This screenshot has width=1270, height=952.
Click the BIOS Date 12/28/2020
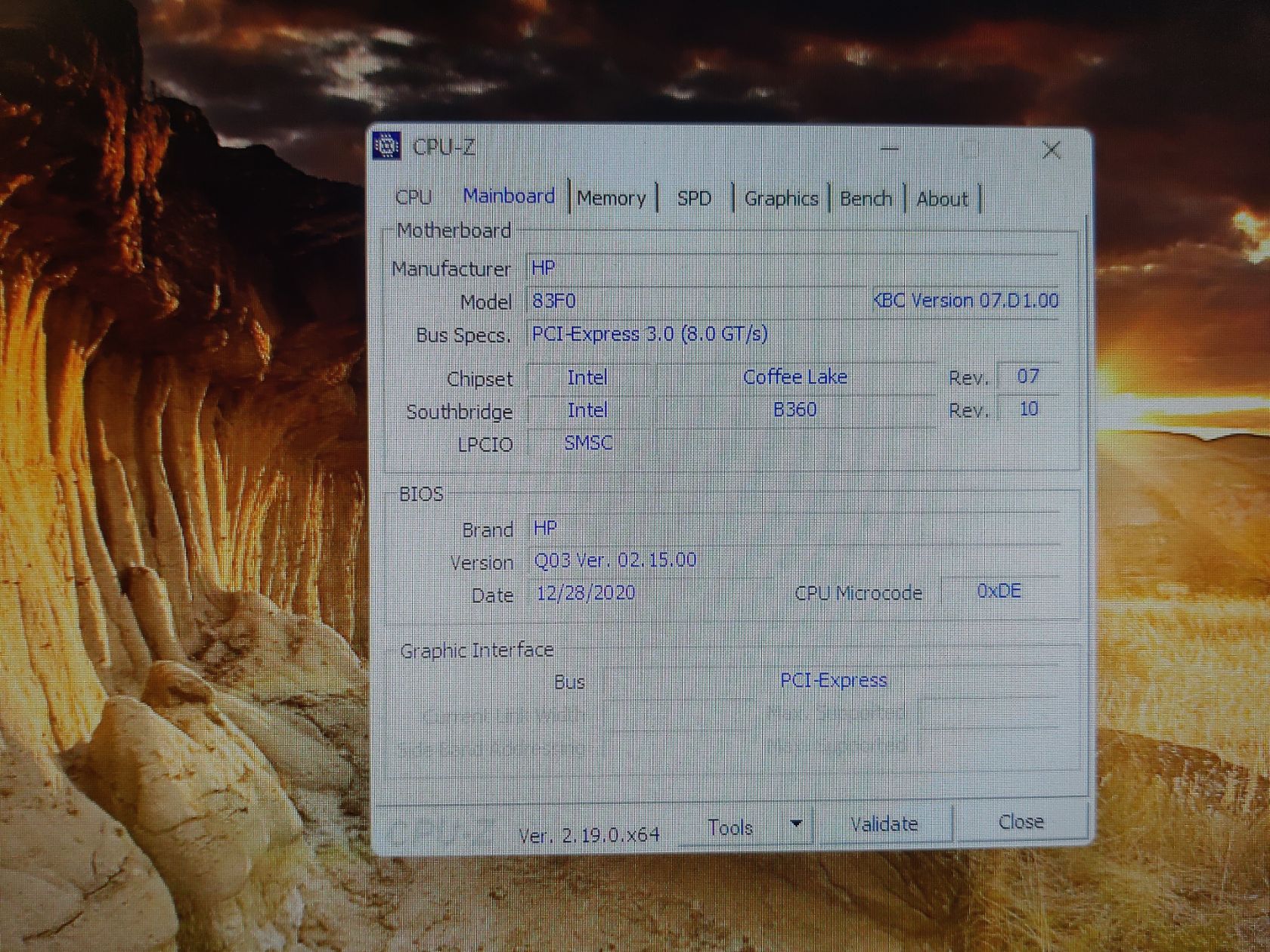coord(586,593)
